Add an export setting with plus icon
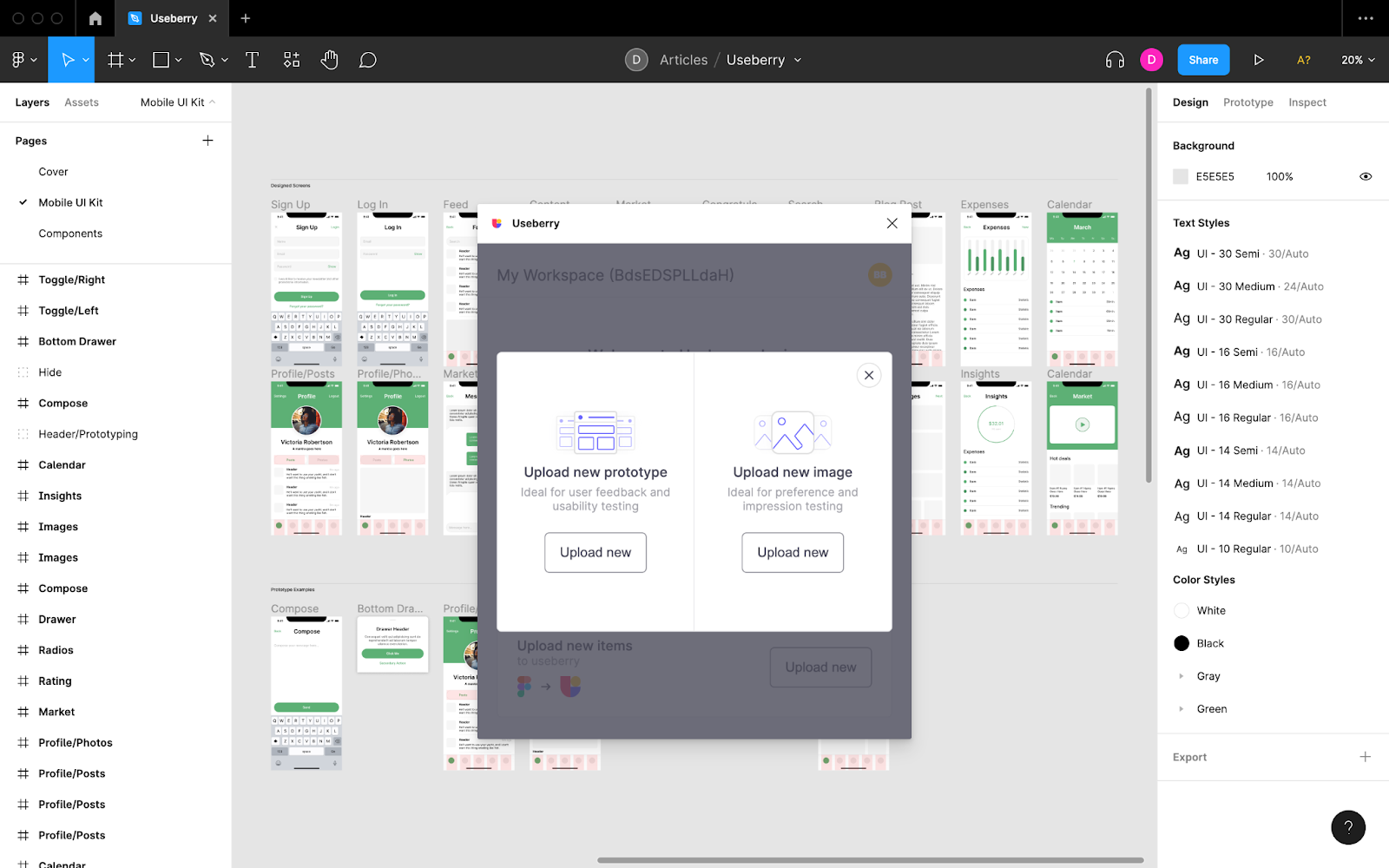Viewport: 1389px width, 868px height. click(x=1365, y=757)
